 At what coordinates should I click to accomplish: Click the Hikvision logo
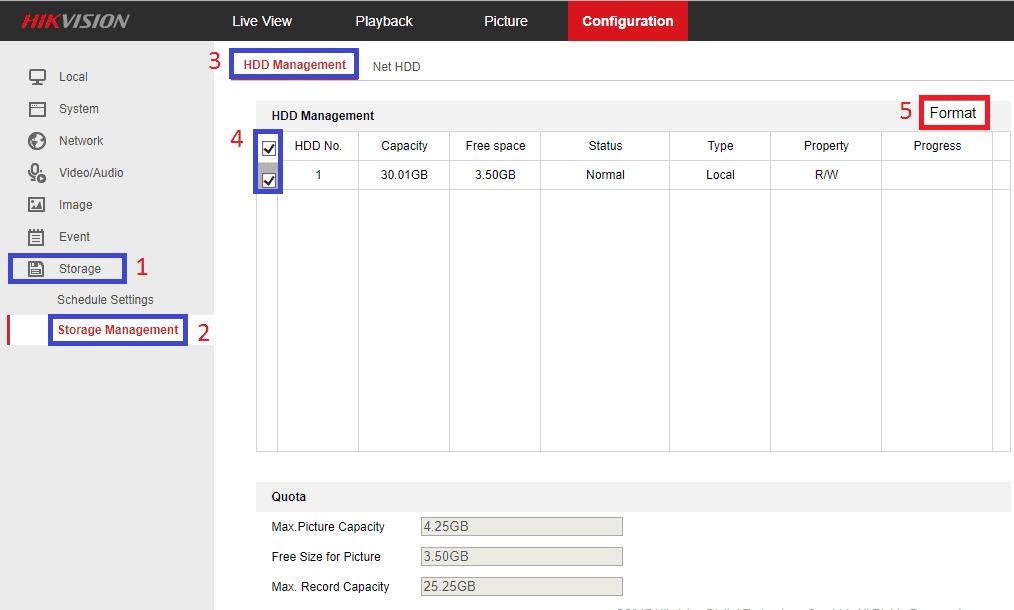tap(75, 21)
